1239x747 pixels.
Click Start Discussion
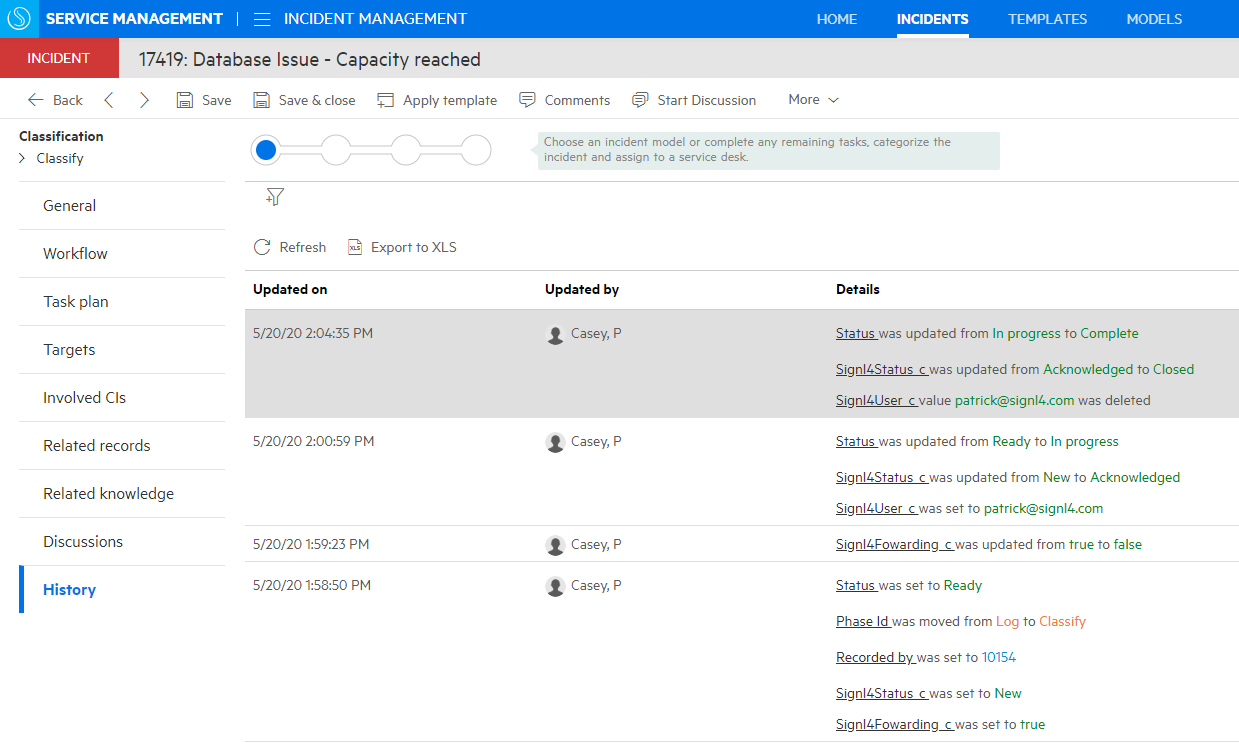(694, 100)
